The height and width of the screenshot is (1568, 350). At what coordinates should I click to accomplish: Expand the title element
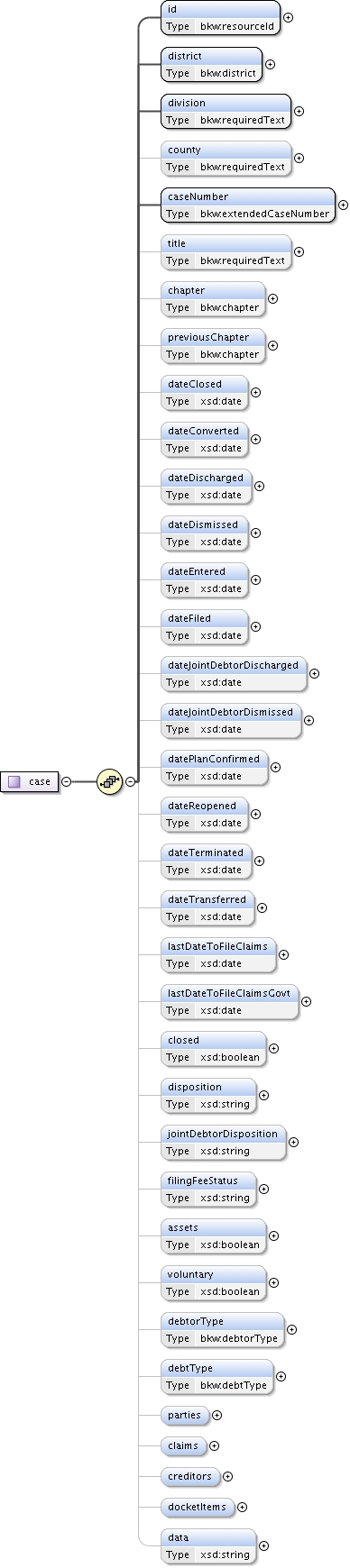point(299,251)
